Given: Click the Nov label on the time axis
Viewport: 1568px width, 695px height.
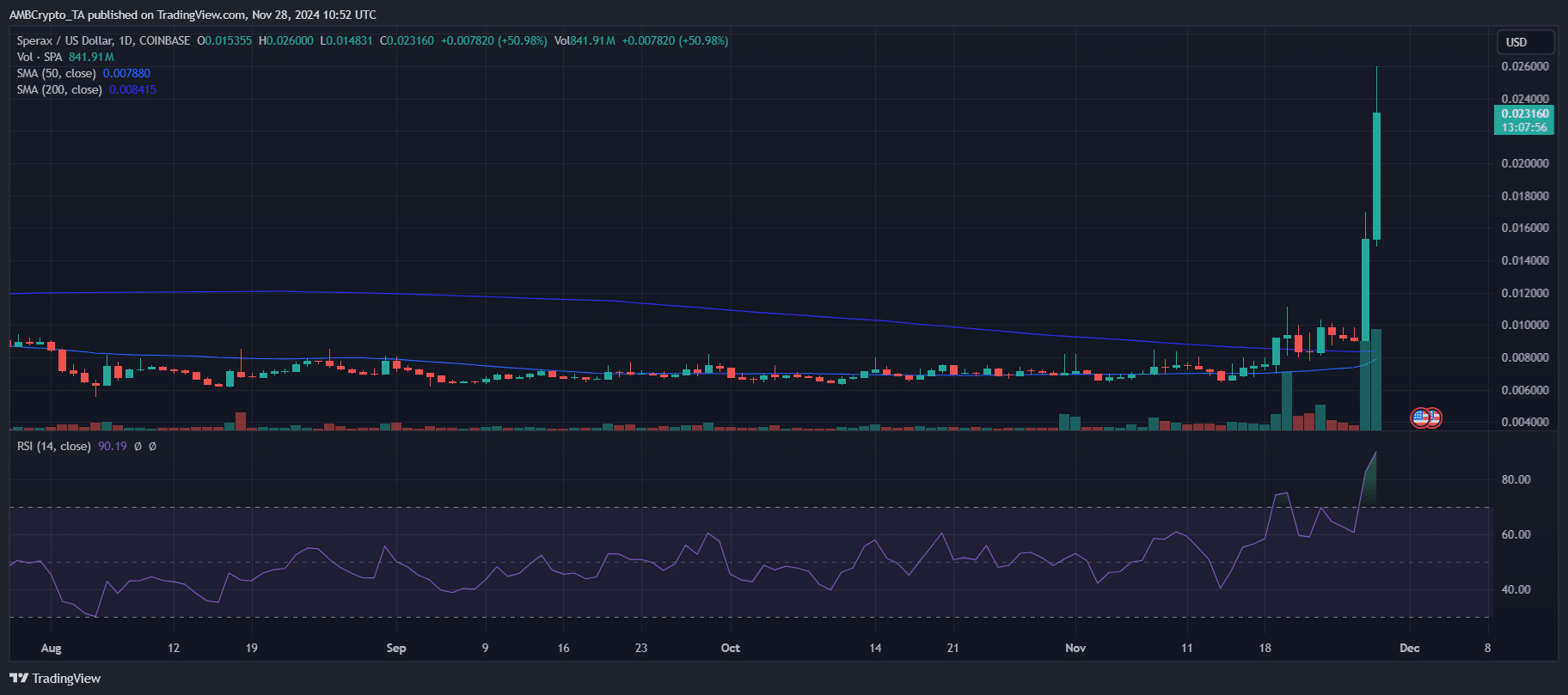Looking at the screenshot, I should [1075, 648].
